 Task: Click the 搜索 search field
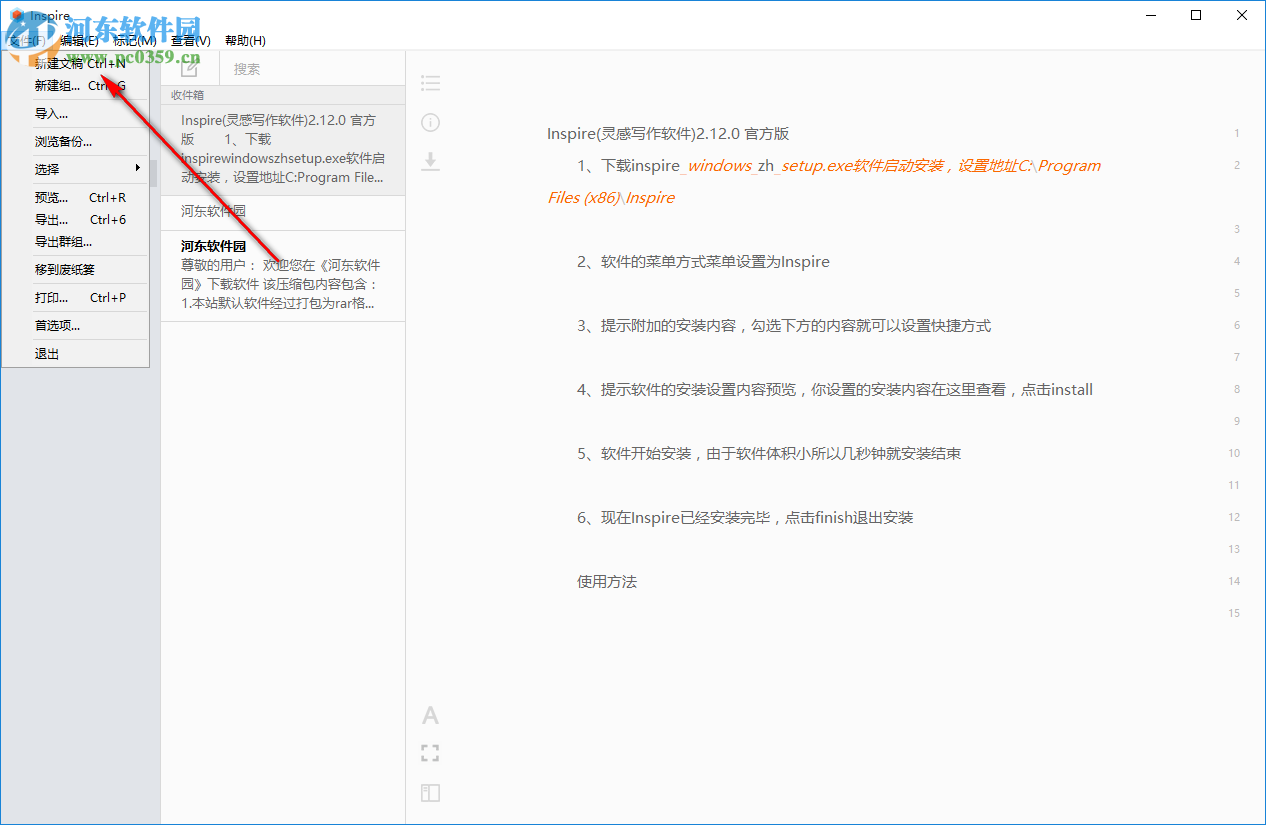[312, 69]
